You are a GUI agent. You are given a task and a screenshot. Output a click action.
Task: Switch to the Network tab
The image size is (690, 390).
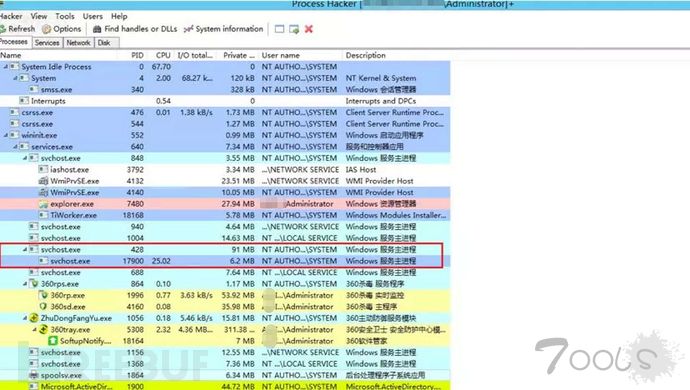78,43
